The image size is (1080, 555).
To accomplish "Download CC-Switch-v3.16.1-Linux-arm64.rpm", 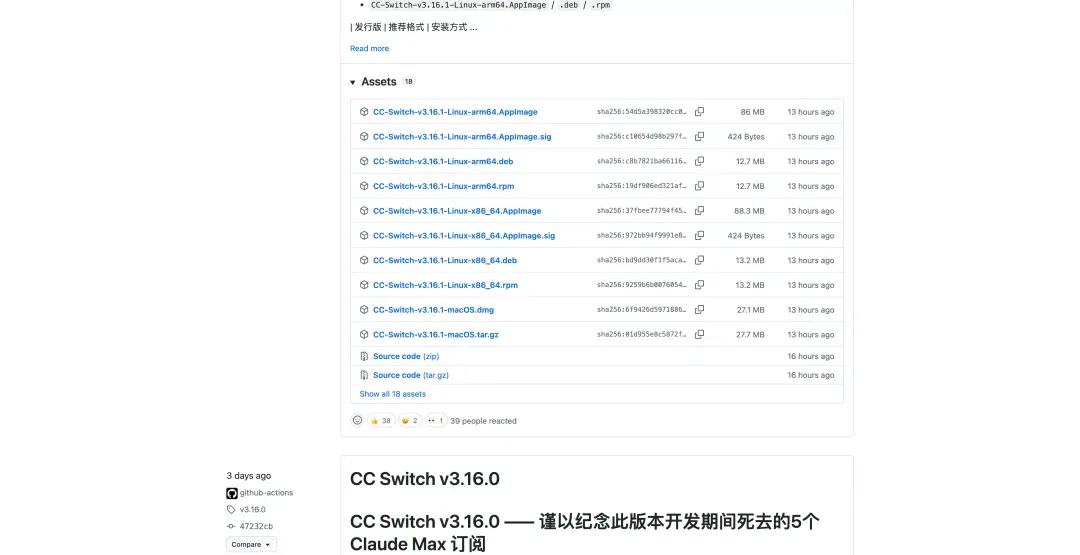I will 444,186.
